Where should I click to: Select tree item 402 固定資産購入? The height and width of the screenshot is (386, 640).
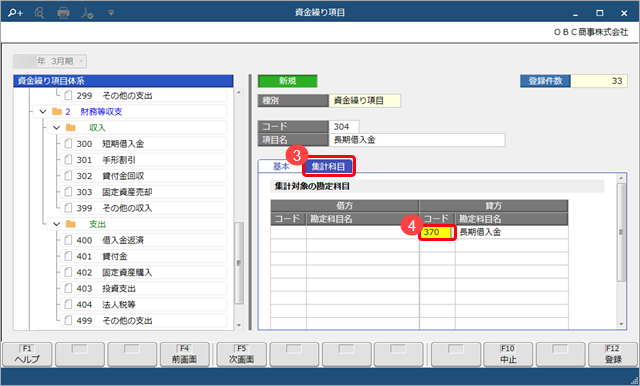[144, 272]
